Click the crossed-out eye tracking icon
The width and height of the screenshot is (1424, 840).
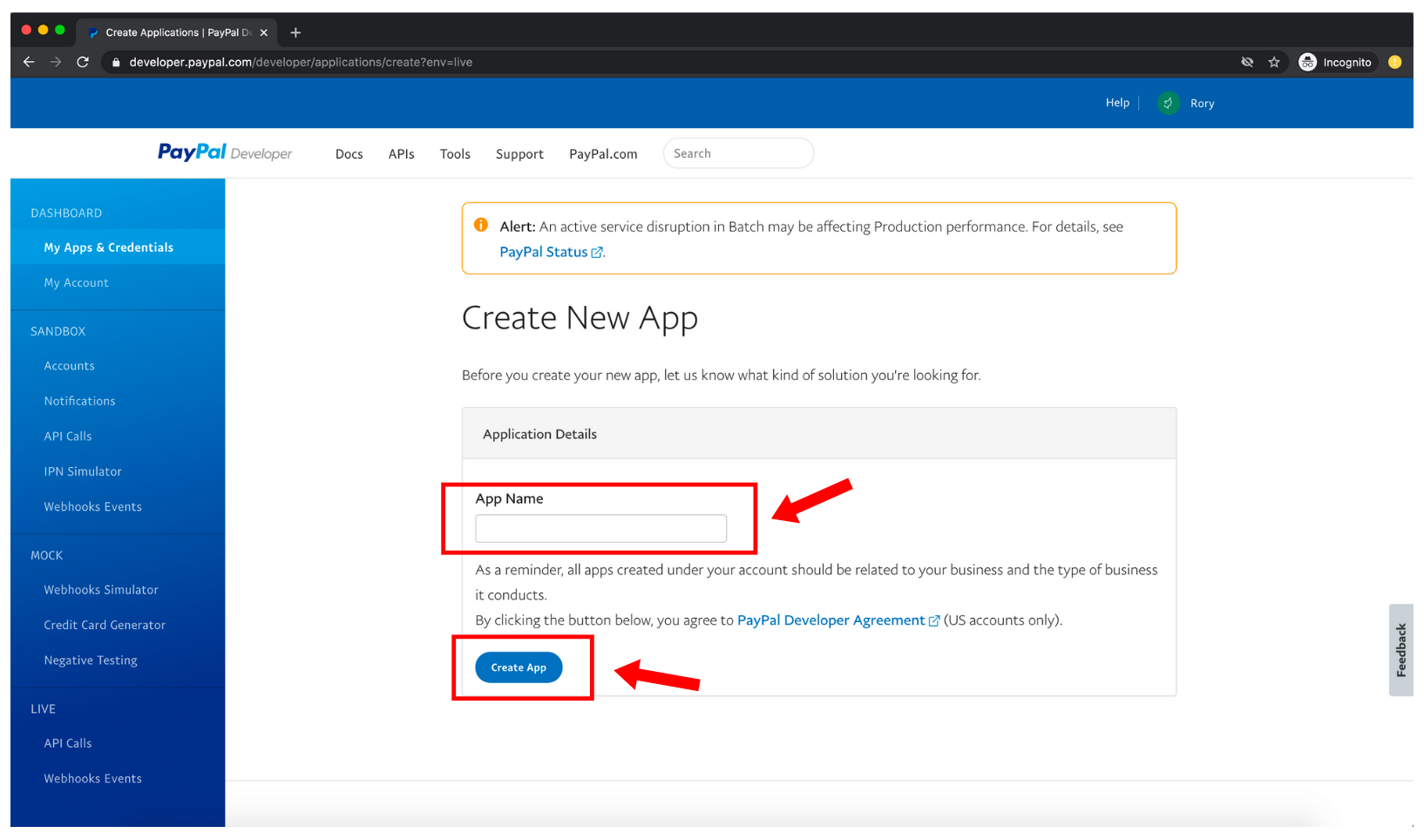pyautogui.click(x=1247, y=62)
